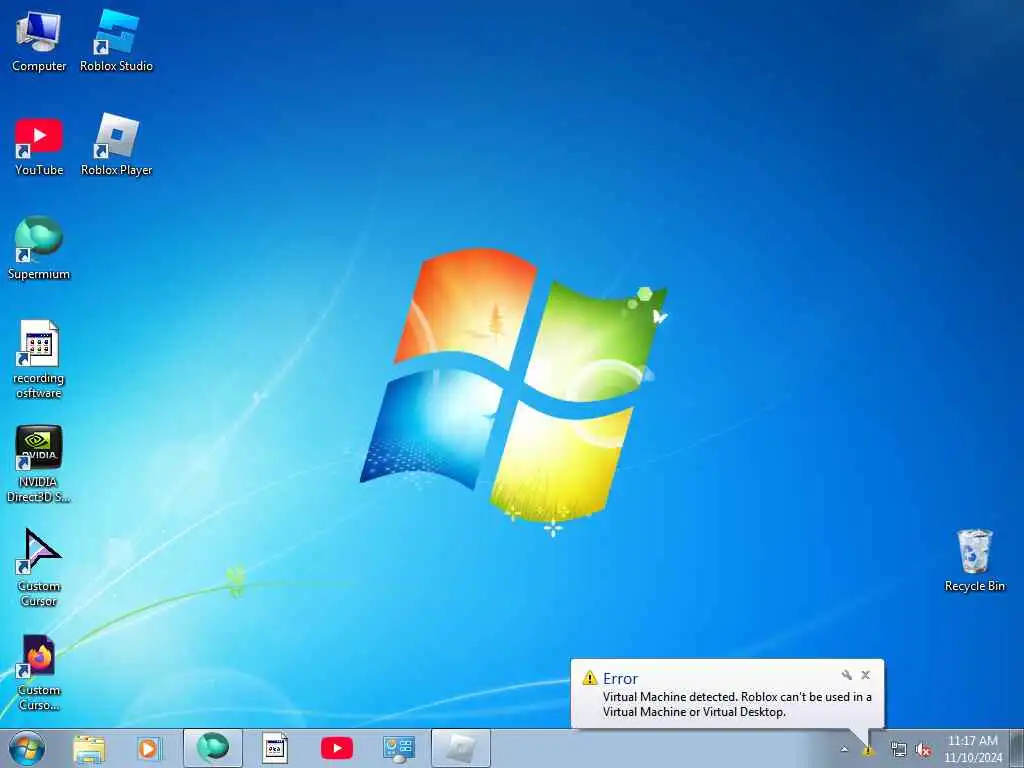Open the YouTube desktop shortcut
This screenshot has width=1024, height=768.
coord(39,146)
